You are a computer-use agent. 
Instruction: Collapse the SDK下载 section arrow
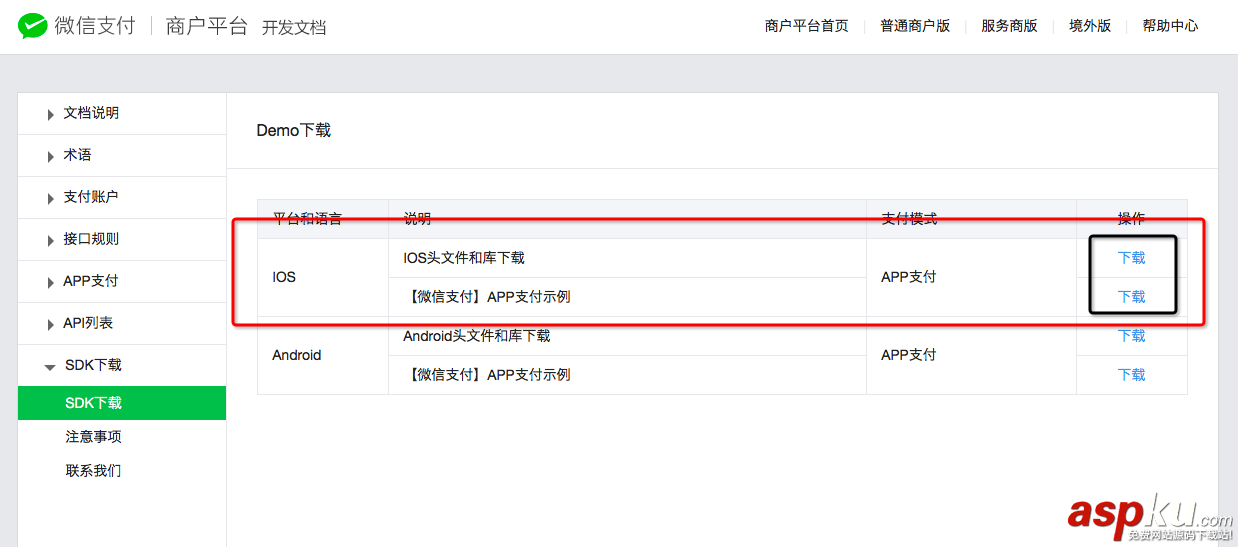(x=50, y=367)
